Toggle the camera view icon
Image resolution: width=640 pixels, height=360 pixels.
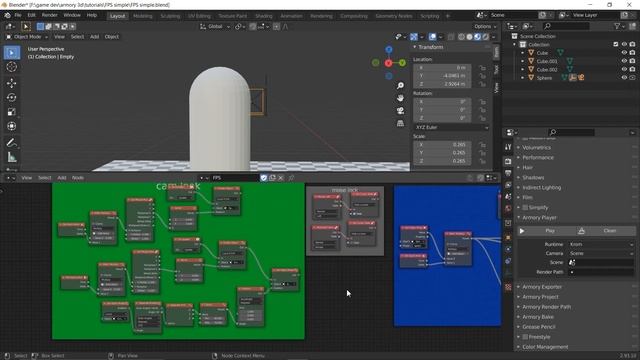pos(400,111)
